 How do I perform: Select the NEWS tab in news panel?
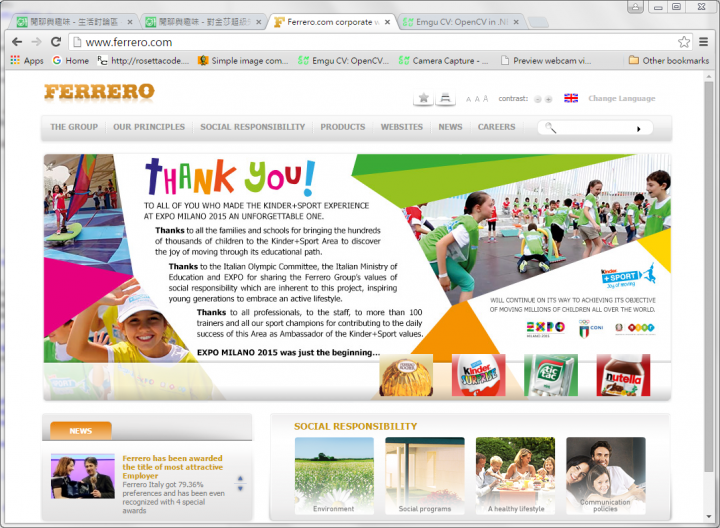pos(81,431)
